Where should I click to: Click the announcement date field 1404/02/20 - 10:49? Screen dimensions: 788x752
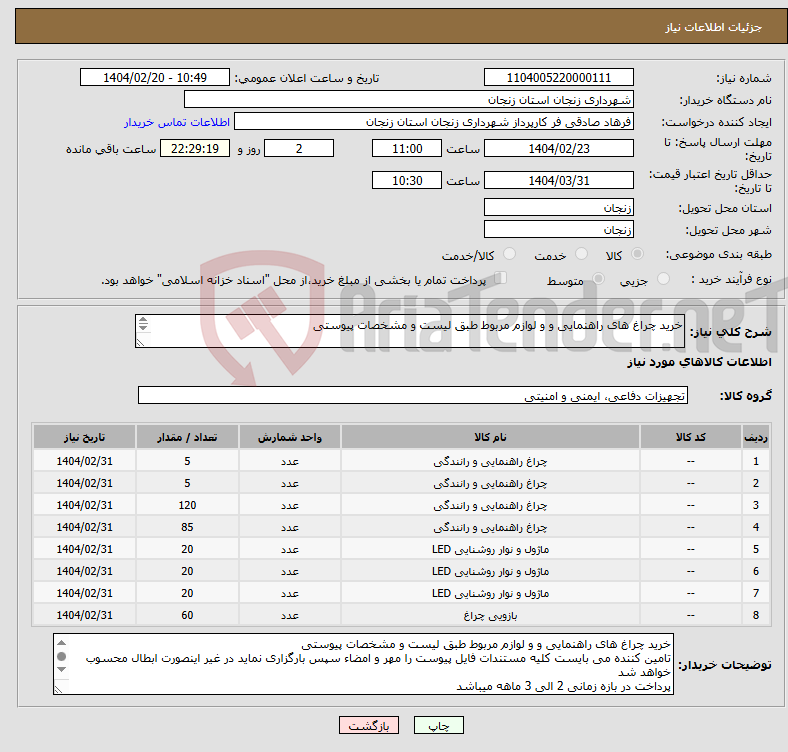tap(155, 78)
